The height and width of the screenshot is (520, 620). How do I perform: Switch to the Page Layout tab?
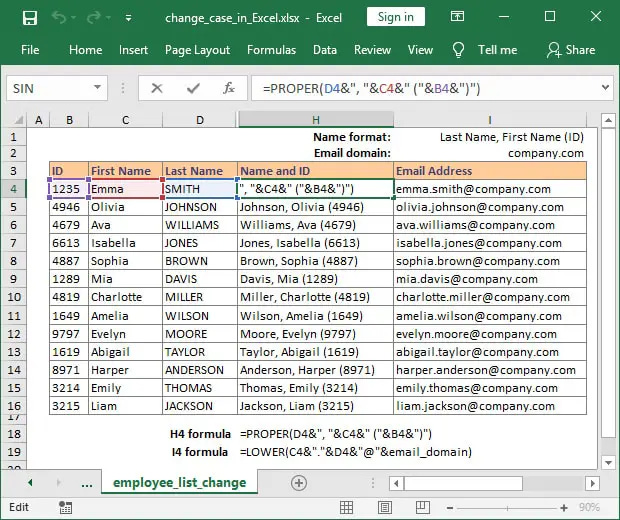point(197,50)
